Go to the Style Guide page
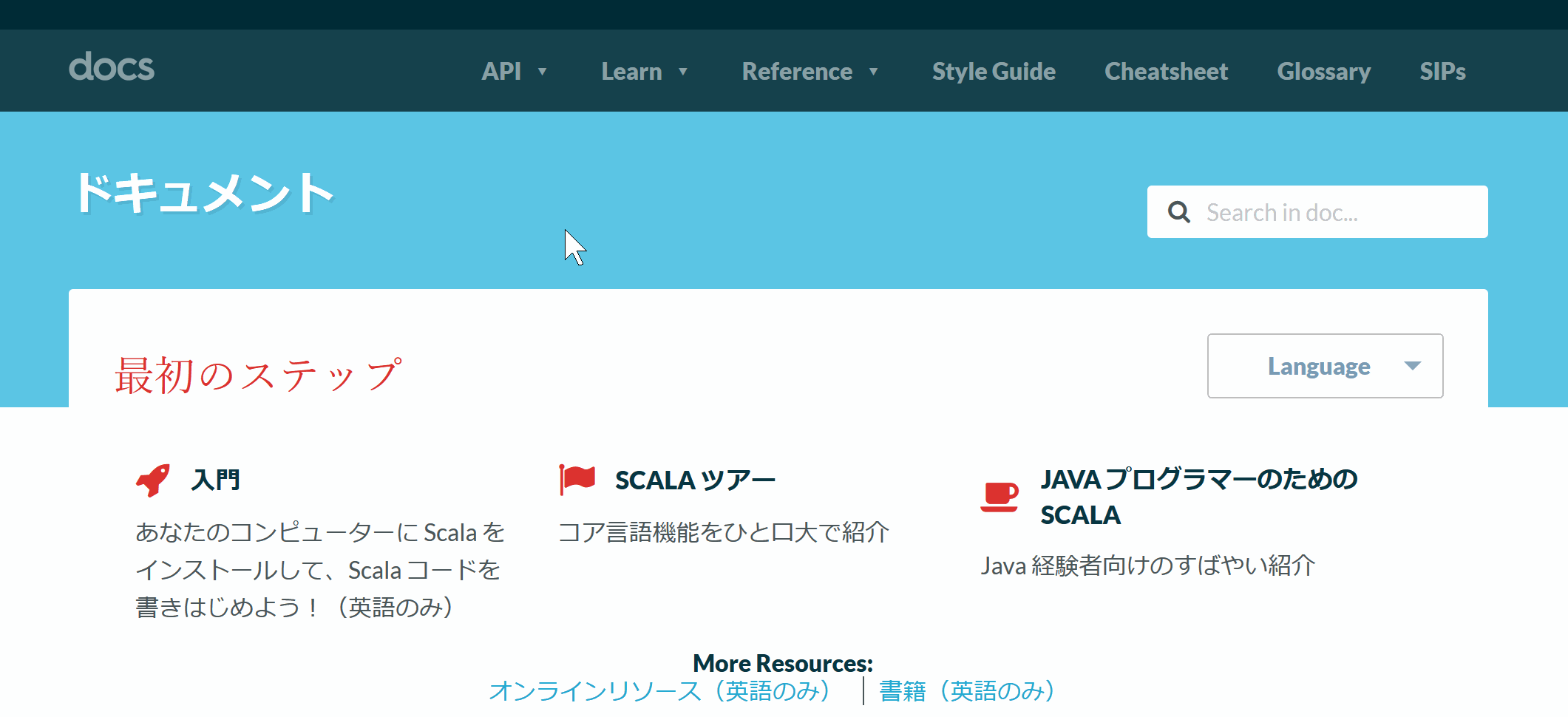The height and width of the screenshot is (717, 1568). (994, 71)
